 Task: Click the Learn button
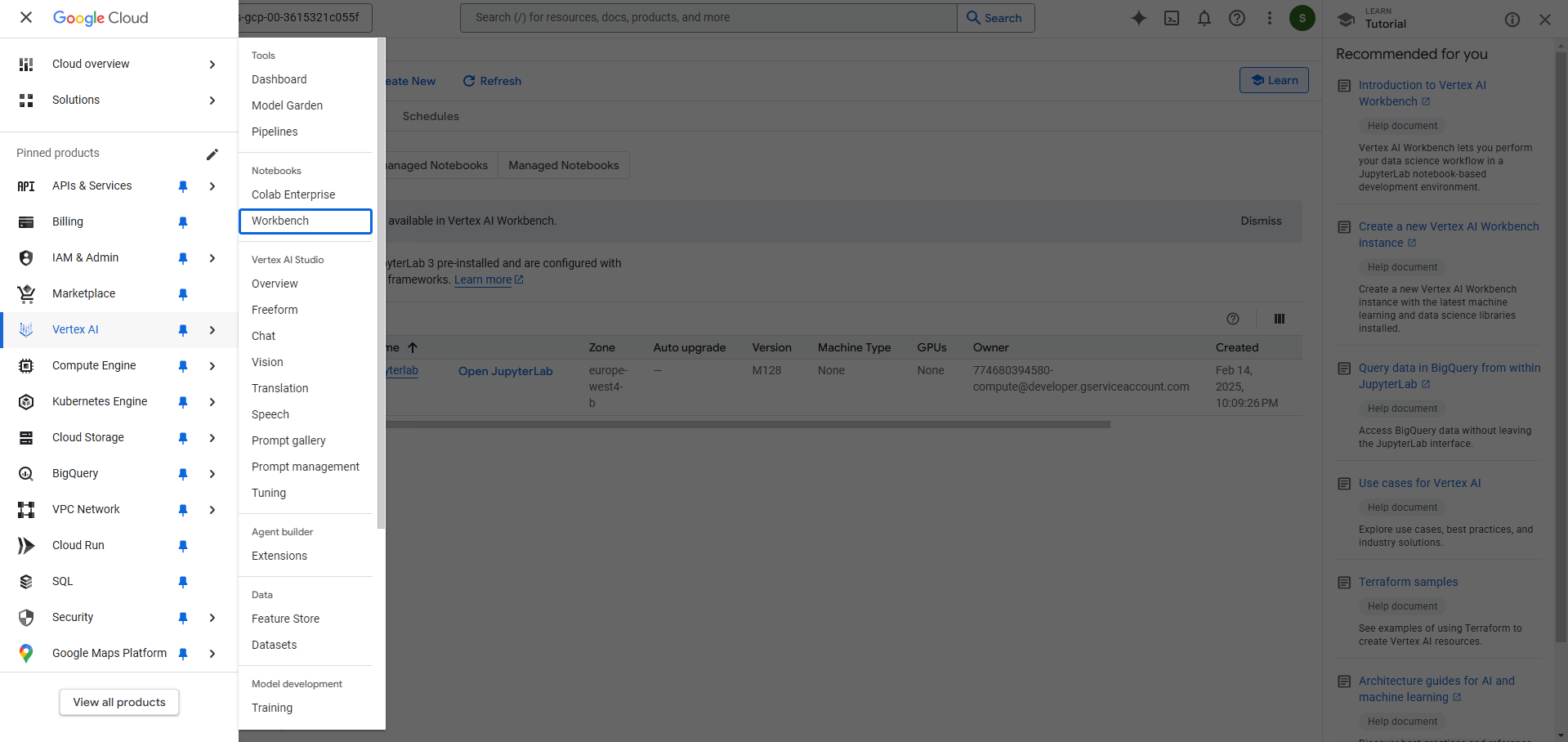coord(1274,80)
